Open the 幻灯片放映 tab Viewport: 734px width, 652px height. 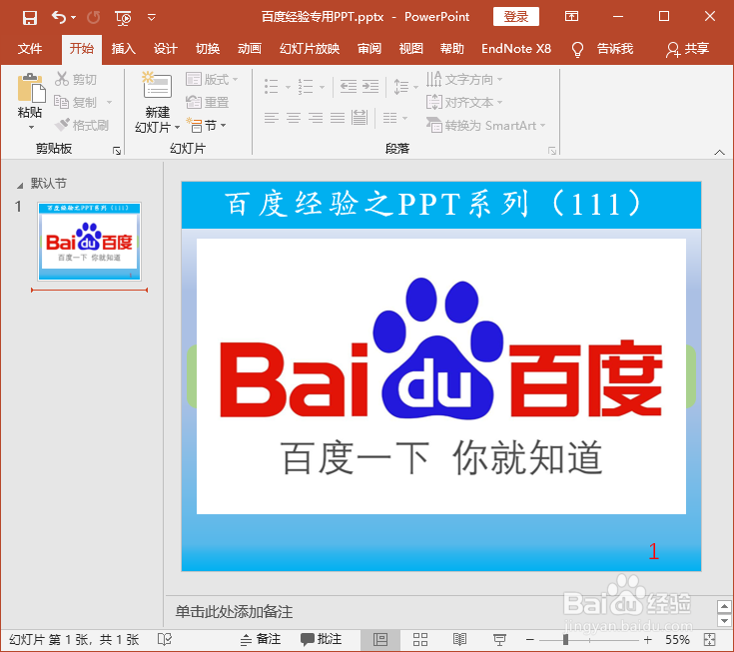pos(309,49)
